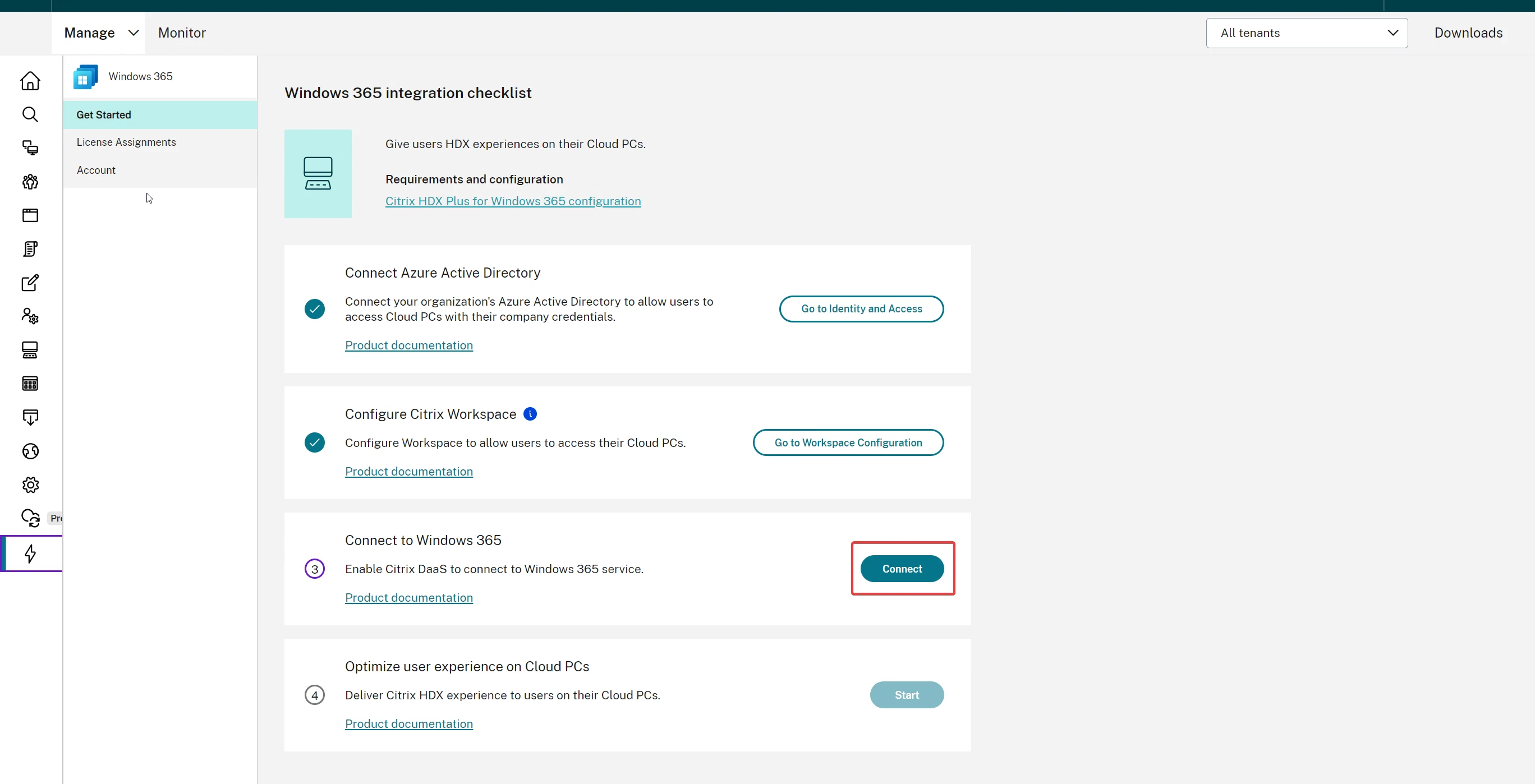Viewport: 1535px width, 784px height.
Task: Click the info icon beside Configure Citrix Workspace
Action: coord(530,413)
